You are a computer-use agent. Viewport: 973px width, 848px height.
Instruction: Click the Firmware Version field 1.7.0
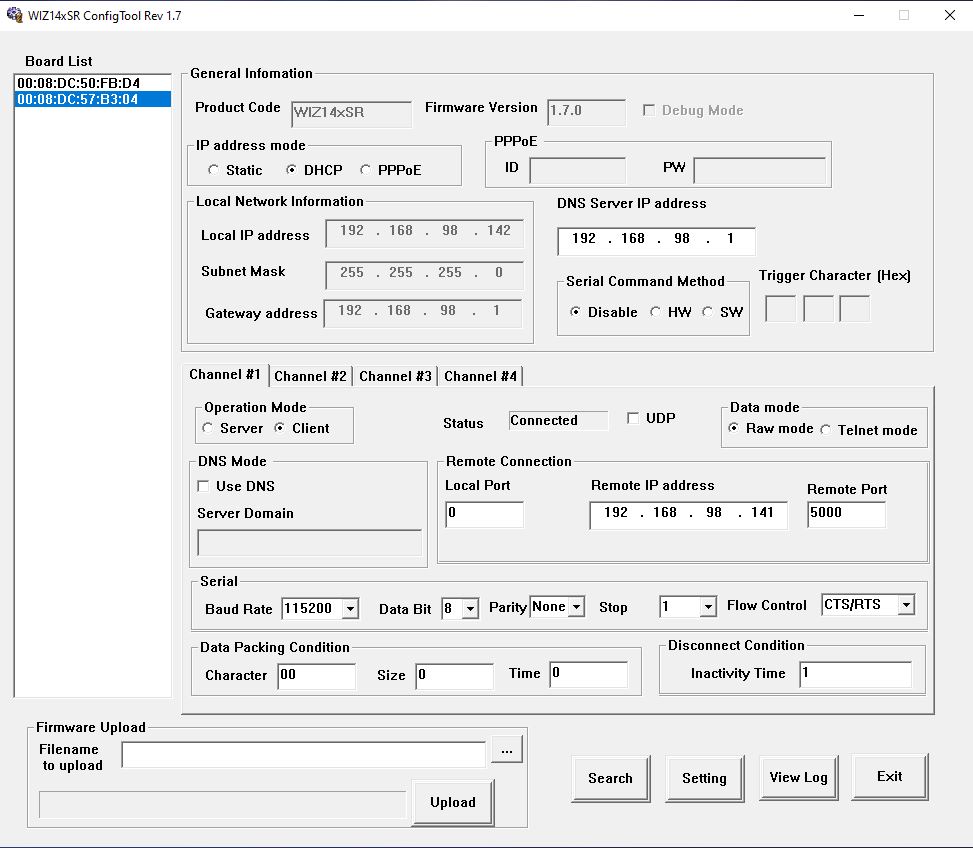[x=586, y=112]
